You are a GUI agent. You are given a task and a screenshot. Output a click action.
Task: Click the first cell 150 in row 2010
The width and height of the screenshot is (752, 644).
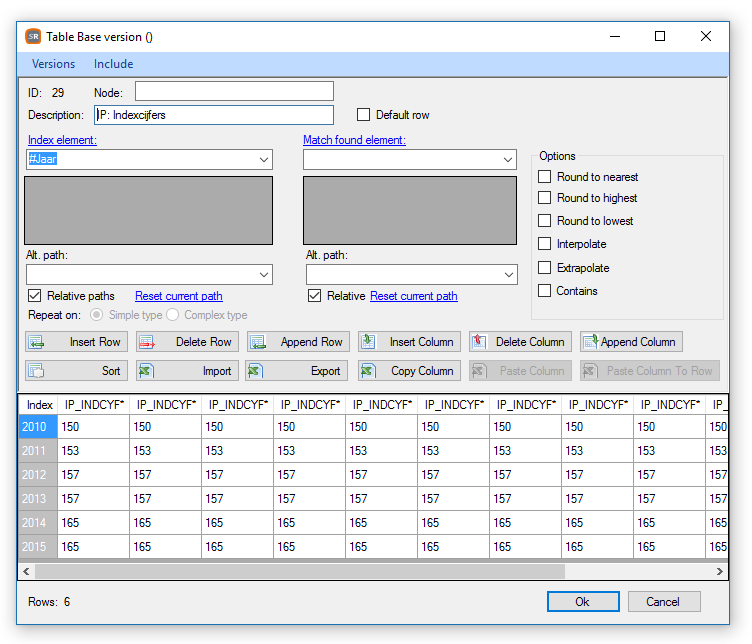[x=94, y=427]
